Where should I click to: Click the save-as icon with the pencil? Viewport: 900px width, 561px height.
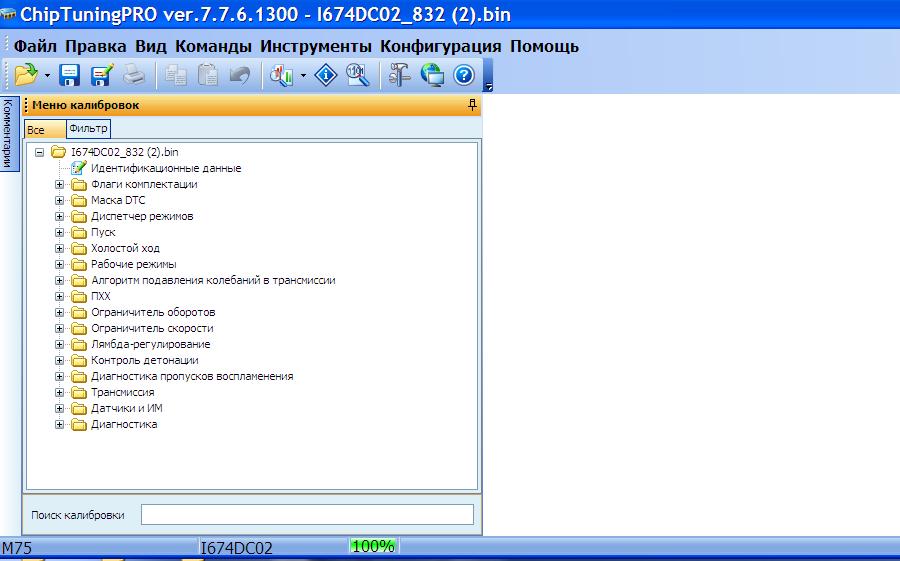pyautogui.click(x=102, y=75)
